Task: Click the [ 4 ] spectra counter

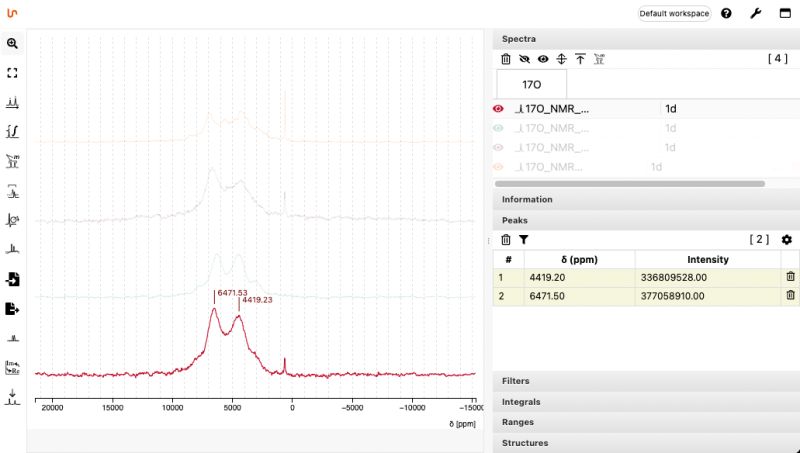Action: pyautogui.click(x=778, y=59)
